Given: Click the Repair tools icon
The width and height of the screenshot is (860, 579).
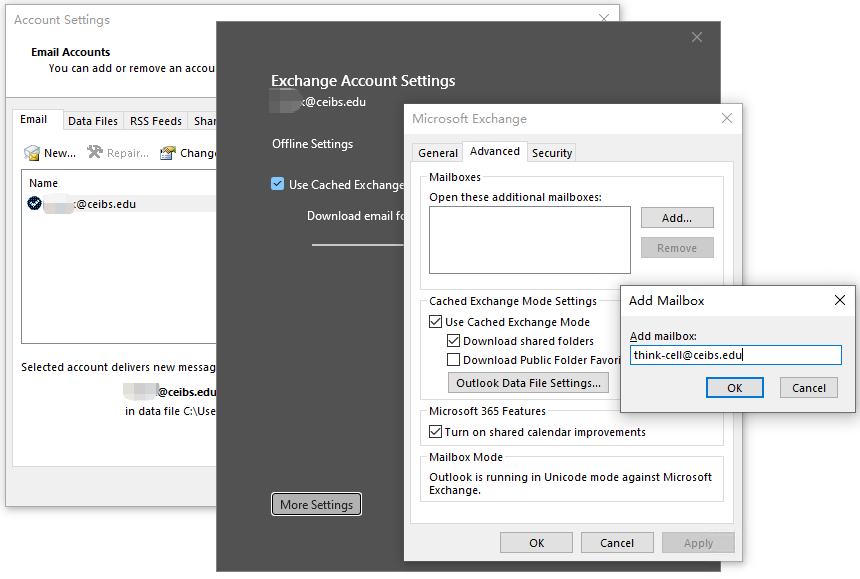Looking at the screenshot, I should [x=95, y=153].
